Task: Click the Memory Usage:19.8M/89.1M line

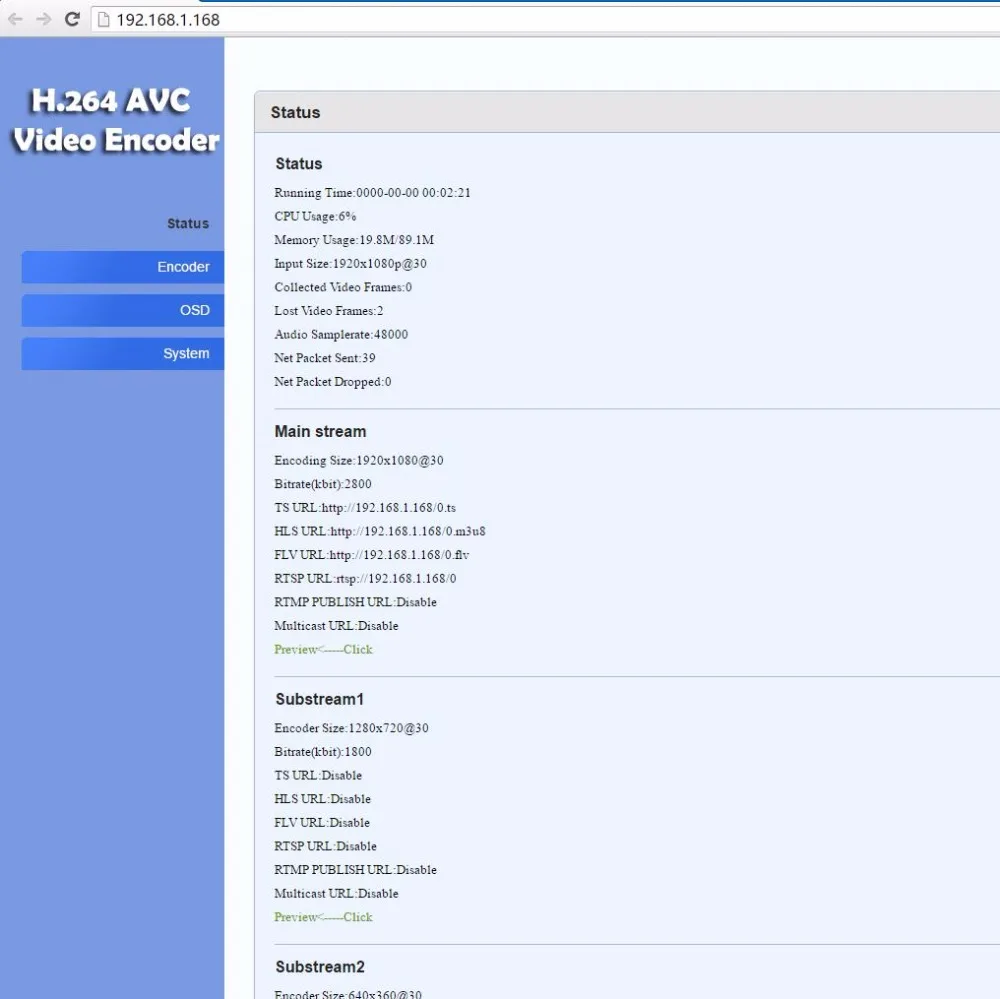Action: pyautogui.click(x=354, y=240)
